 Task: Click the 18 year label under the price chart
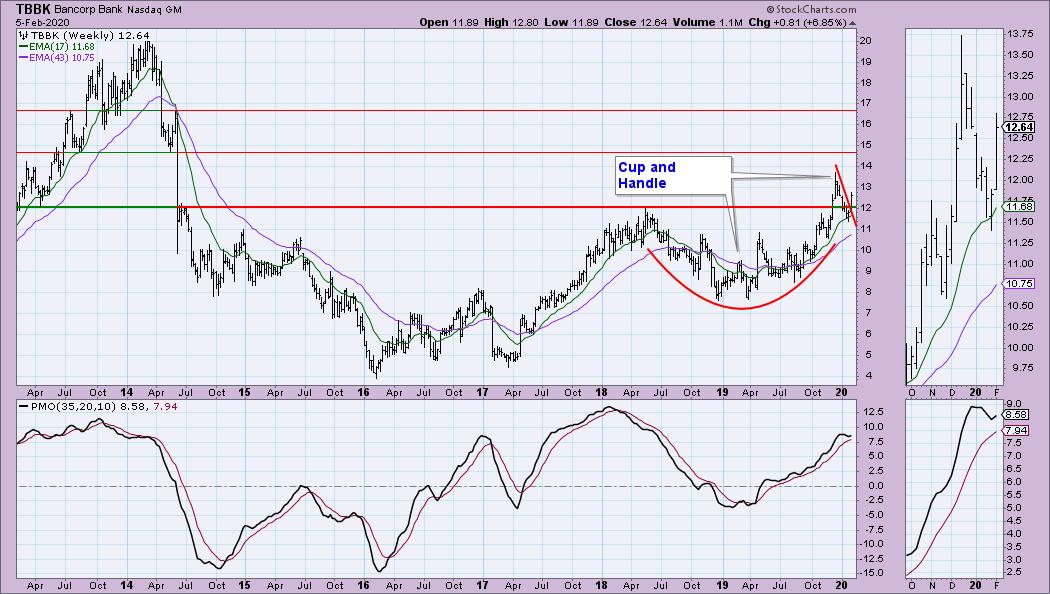[601, 392]
